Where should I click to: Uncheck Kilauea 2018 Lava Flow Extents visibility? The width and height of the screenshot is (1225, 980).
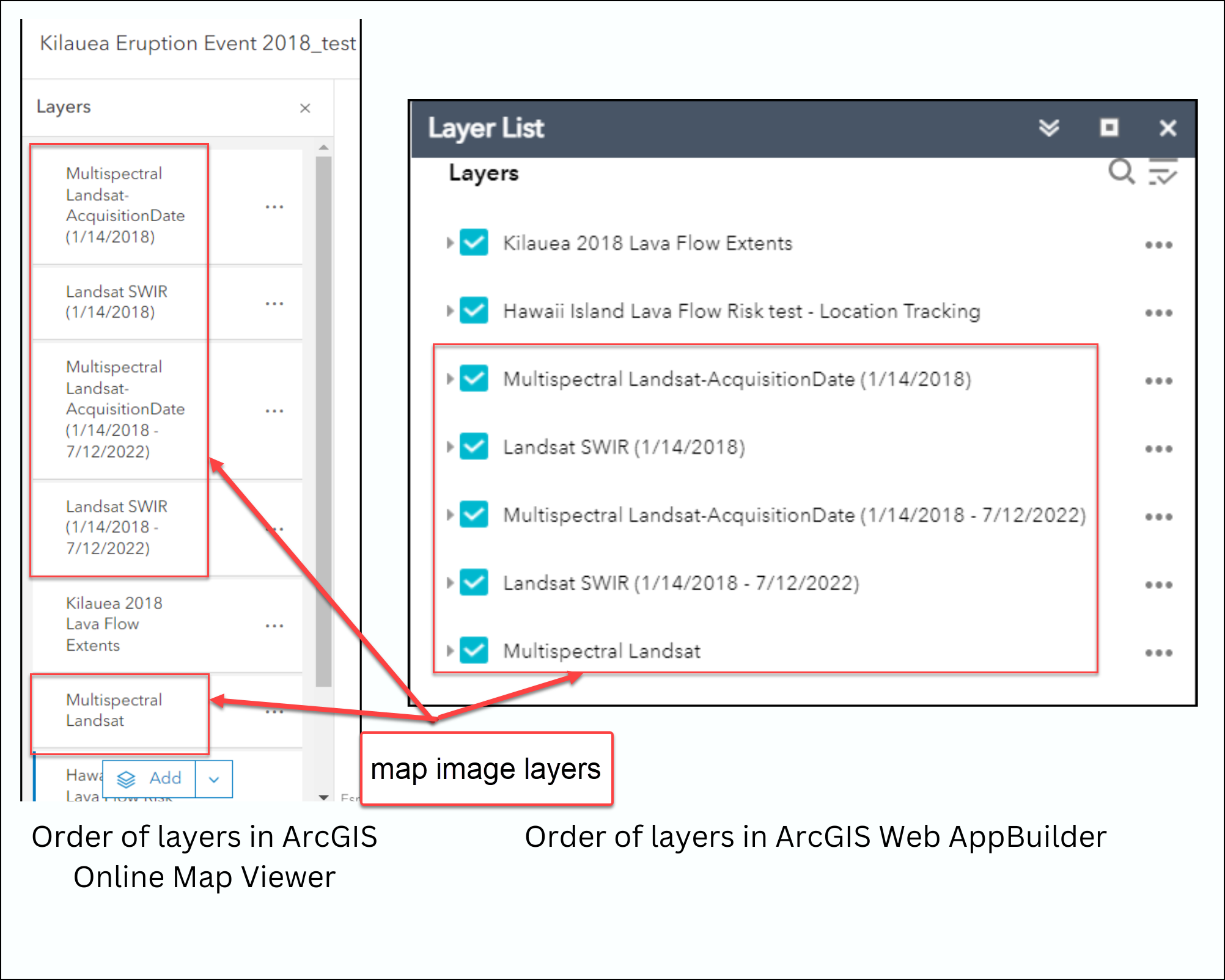click(474, 243)
